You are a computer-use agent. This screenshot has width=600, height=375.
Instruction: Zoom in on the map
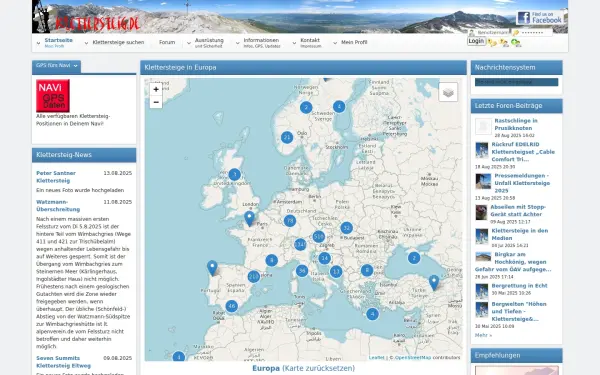[x=156, y=89]
